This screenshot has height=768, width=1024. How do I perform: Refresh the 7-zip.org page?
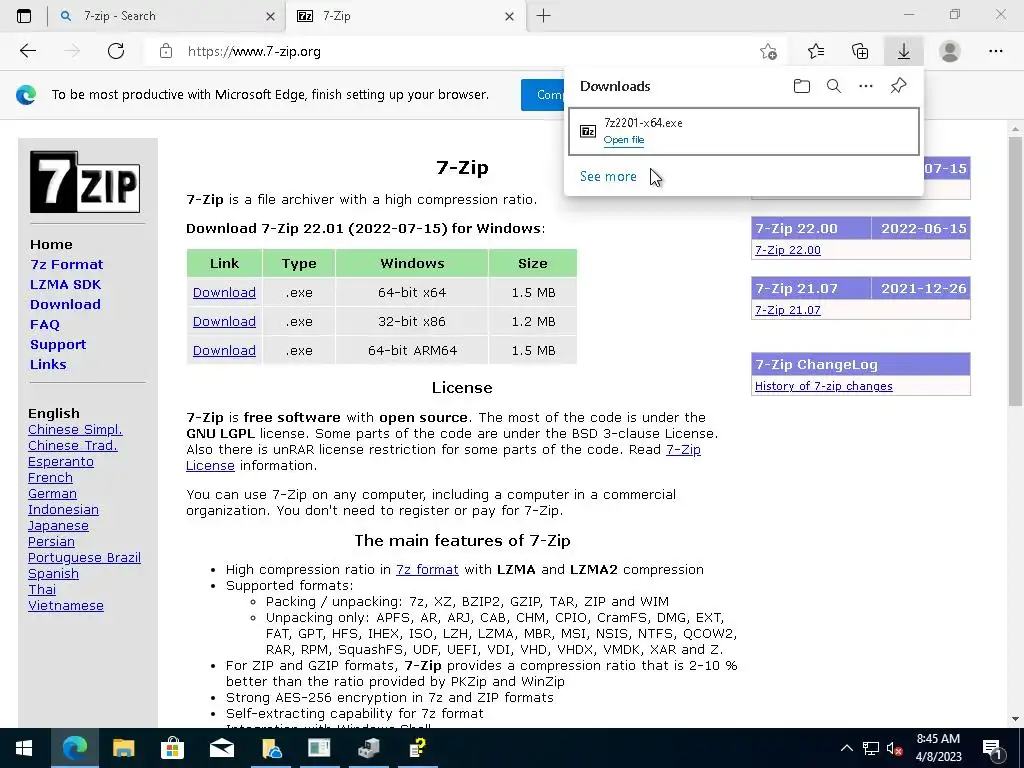pos(116,51)
